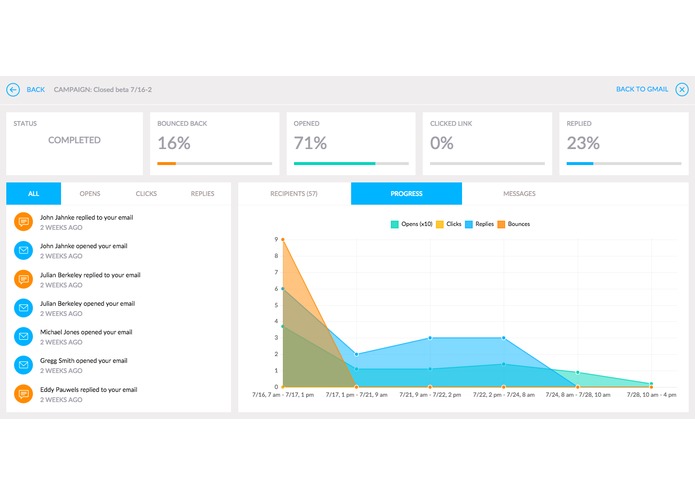Select the ALL activity tab
This screenshot has height=494, width=695.
click(34, 194)
